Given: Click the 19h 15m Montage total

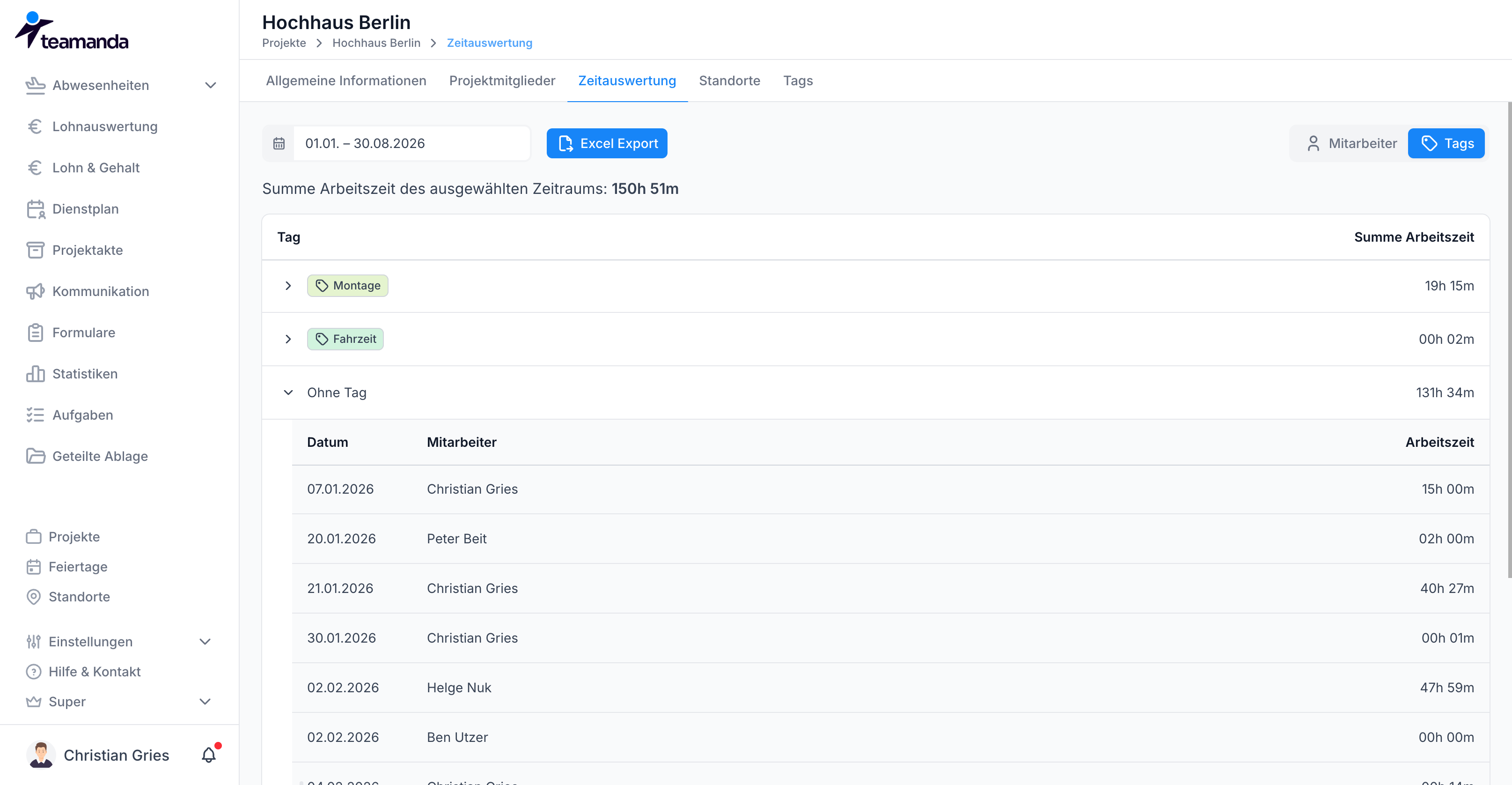Looking at the screenshot, I should coord(1449,285).
